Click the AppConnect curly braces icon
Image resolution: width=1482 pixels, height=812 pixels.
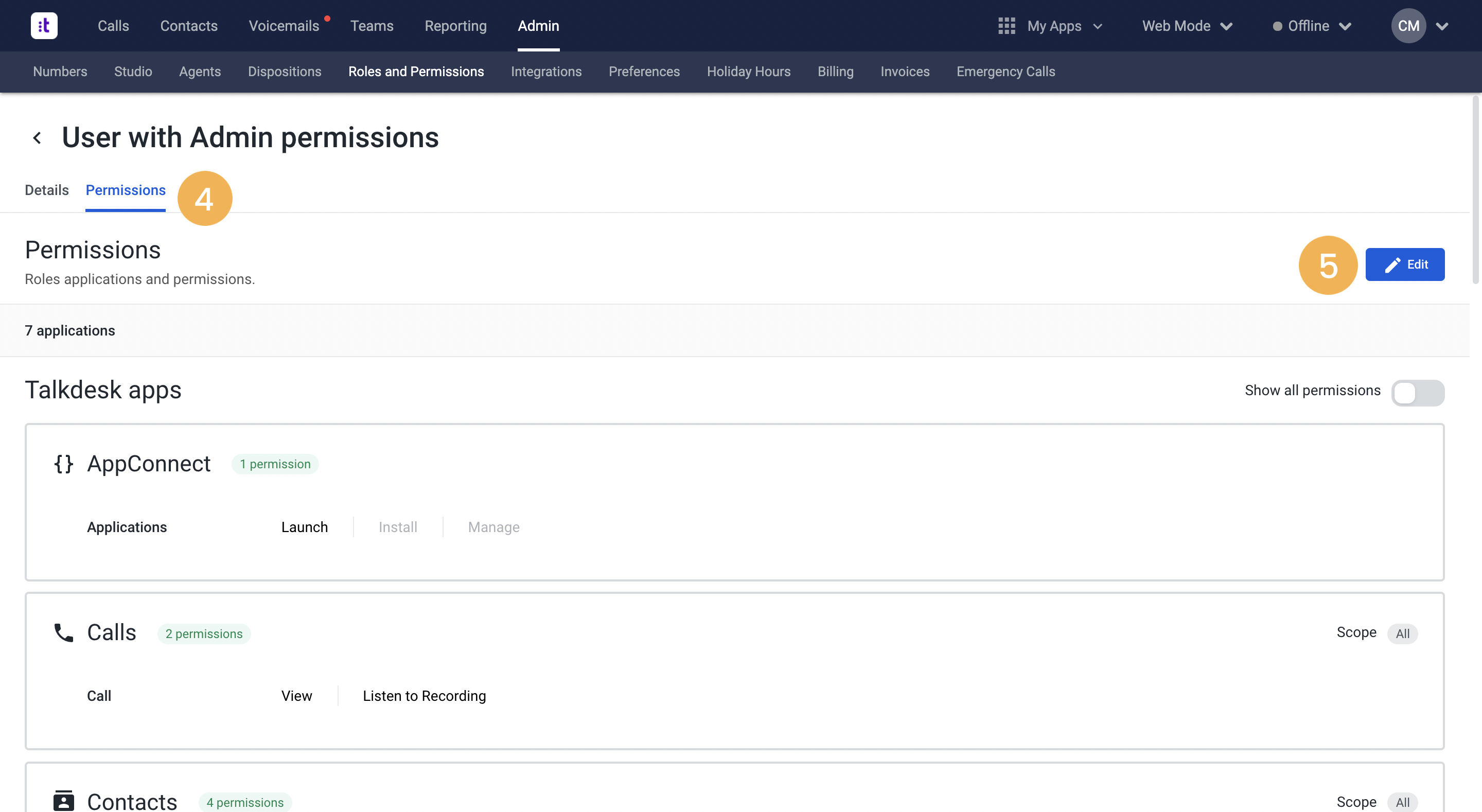(63, 464)
